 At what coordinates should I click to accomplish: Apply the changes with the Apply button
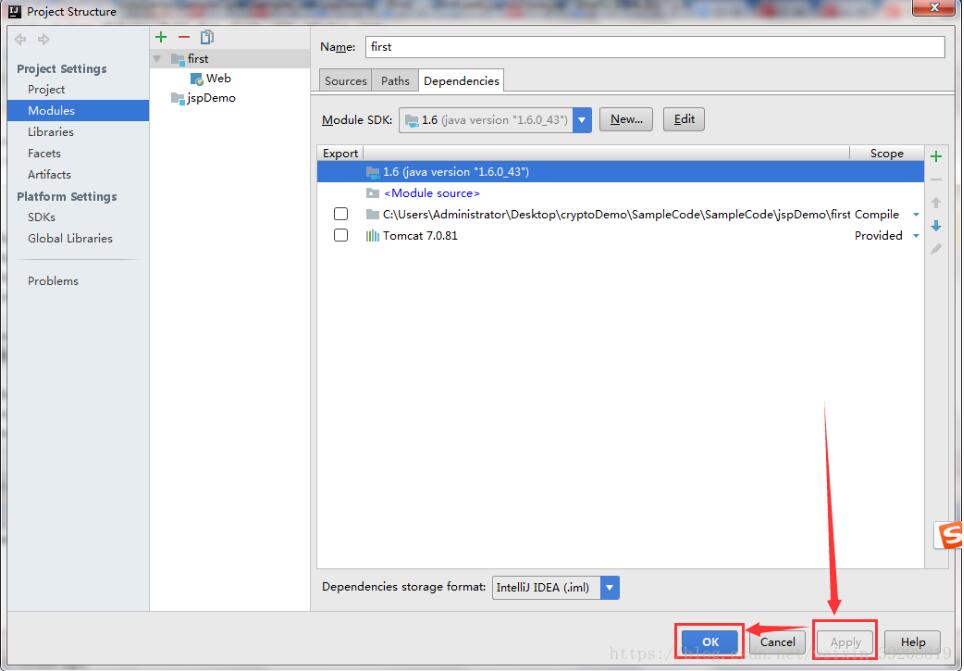(845, 642)
